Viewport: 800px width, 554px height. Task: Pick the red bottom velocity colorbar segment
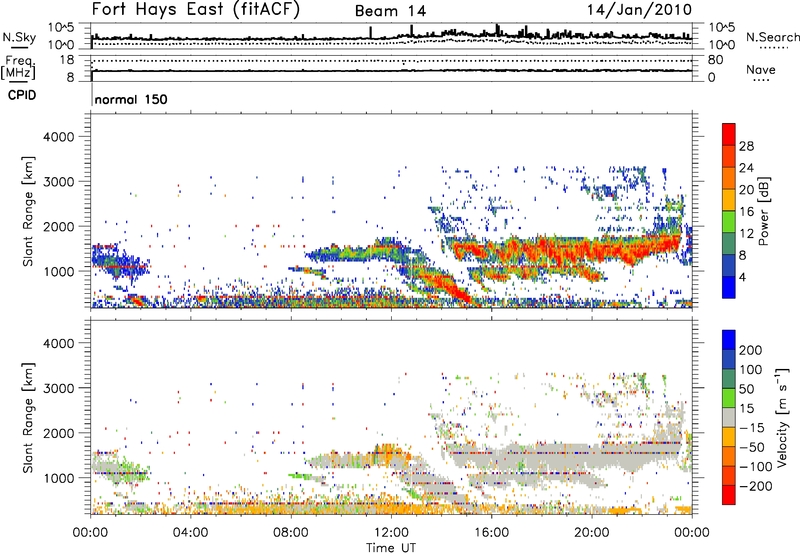point(729,495)
